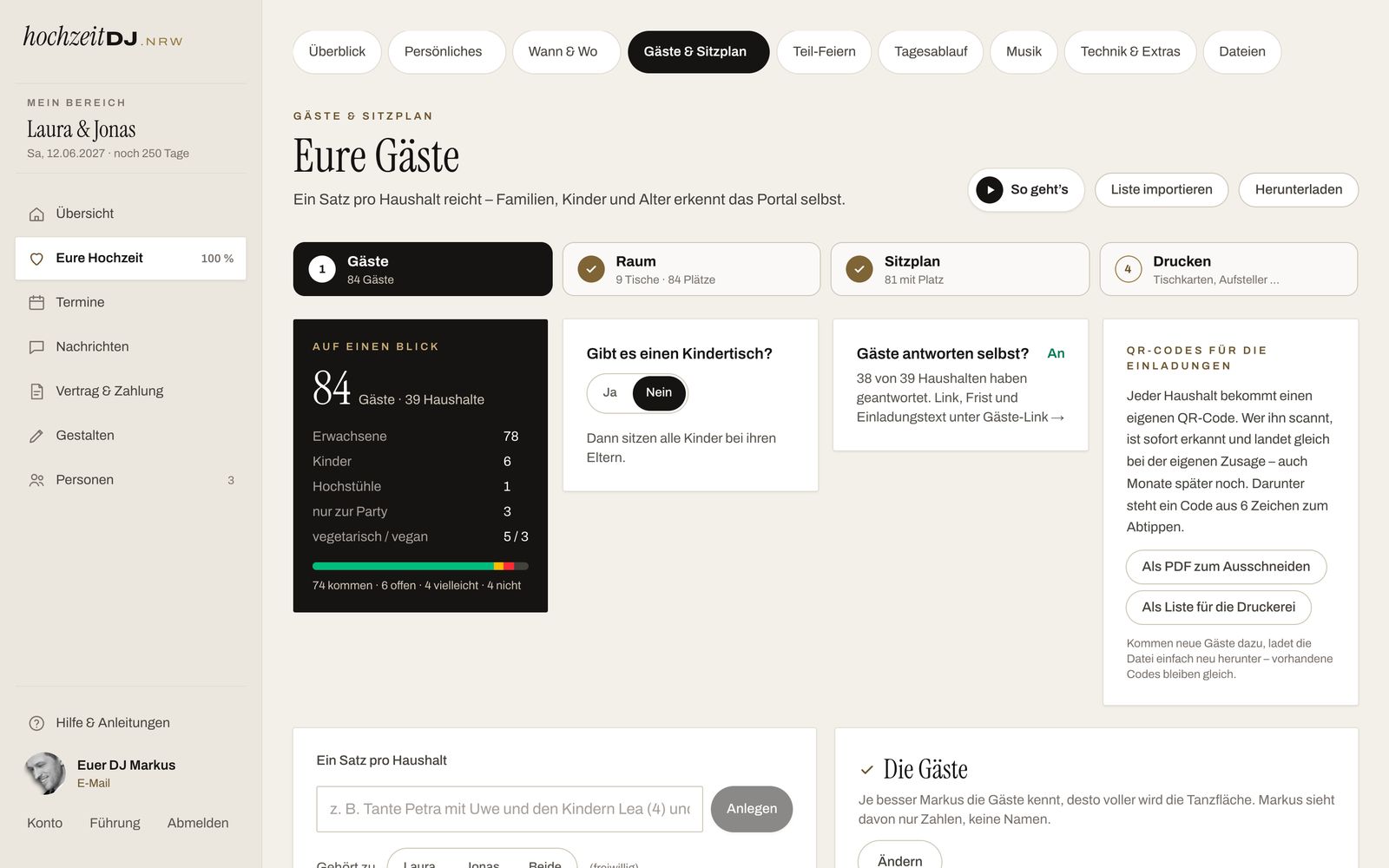Open the Überblick tab

pos(337,51)
